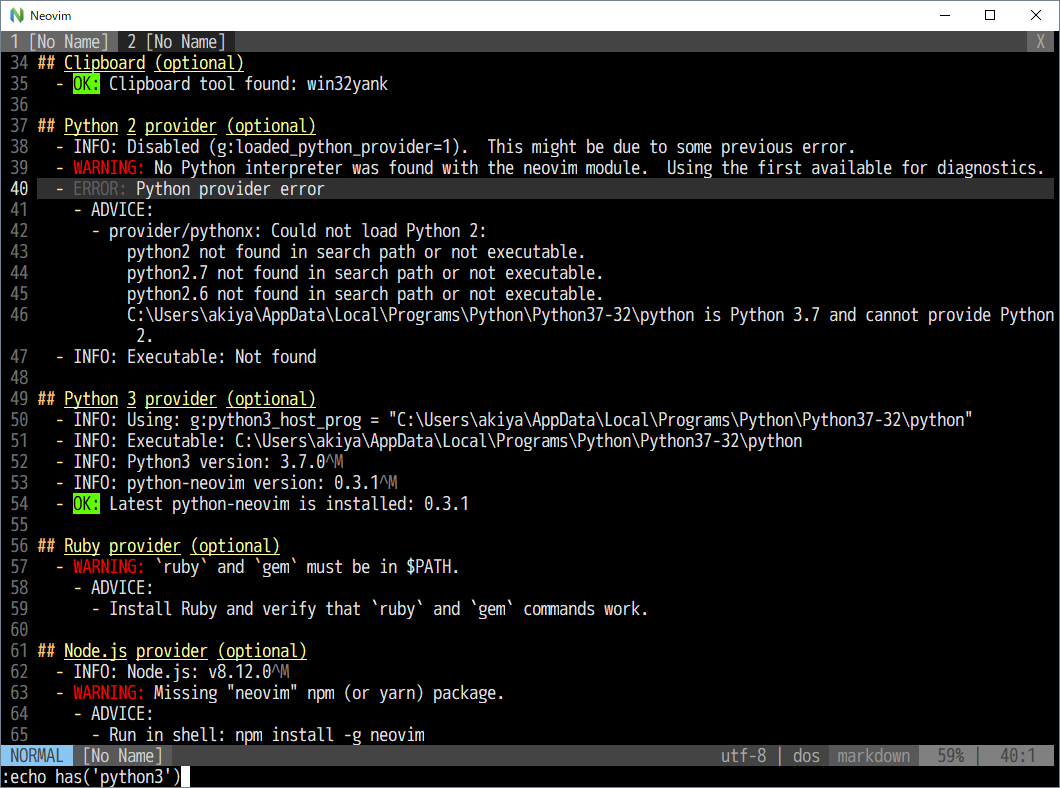Minimize the Neovim window

tap(945, 15)
